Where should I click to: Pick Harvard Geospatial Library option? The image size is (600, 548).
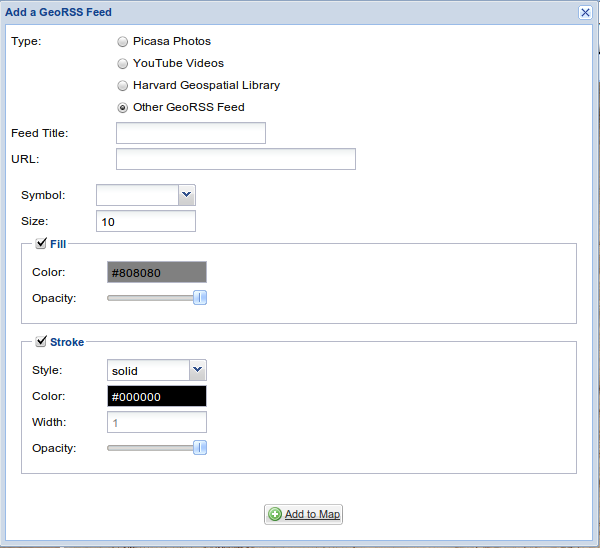pos(122,85)
